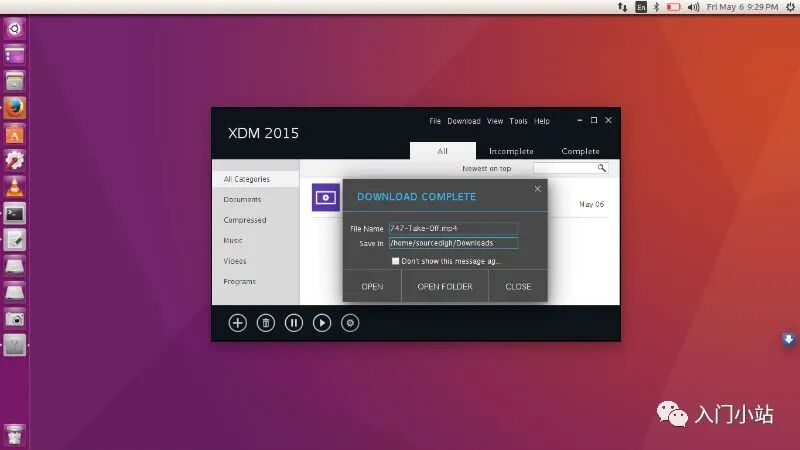This screenshot has height=450, width=800.
Task: Delete selected download with trash icon
Action: tap(266, 323)
